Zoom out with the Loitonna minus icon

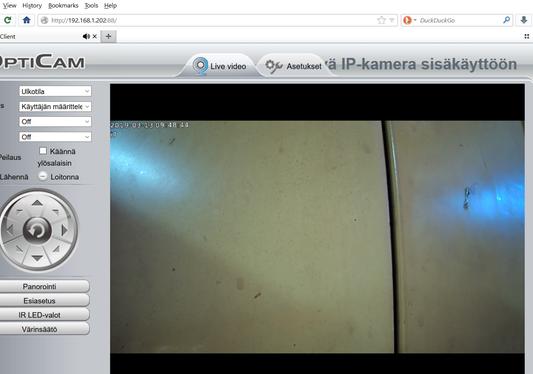tap(42, 176)
